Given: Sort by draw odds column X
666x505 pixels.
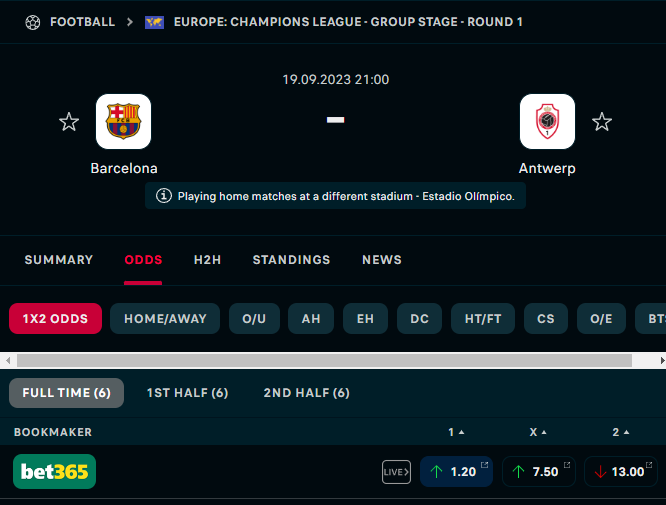Looking at the screenshot, I should [x=538, y=432].
